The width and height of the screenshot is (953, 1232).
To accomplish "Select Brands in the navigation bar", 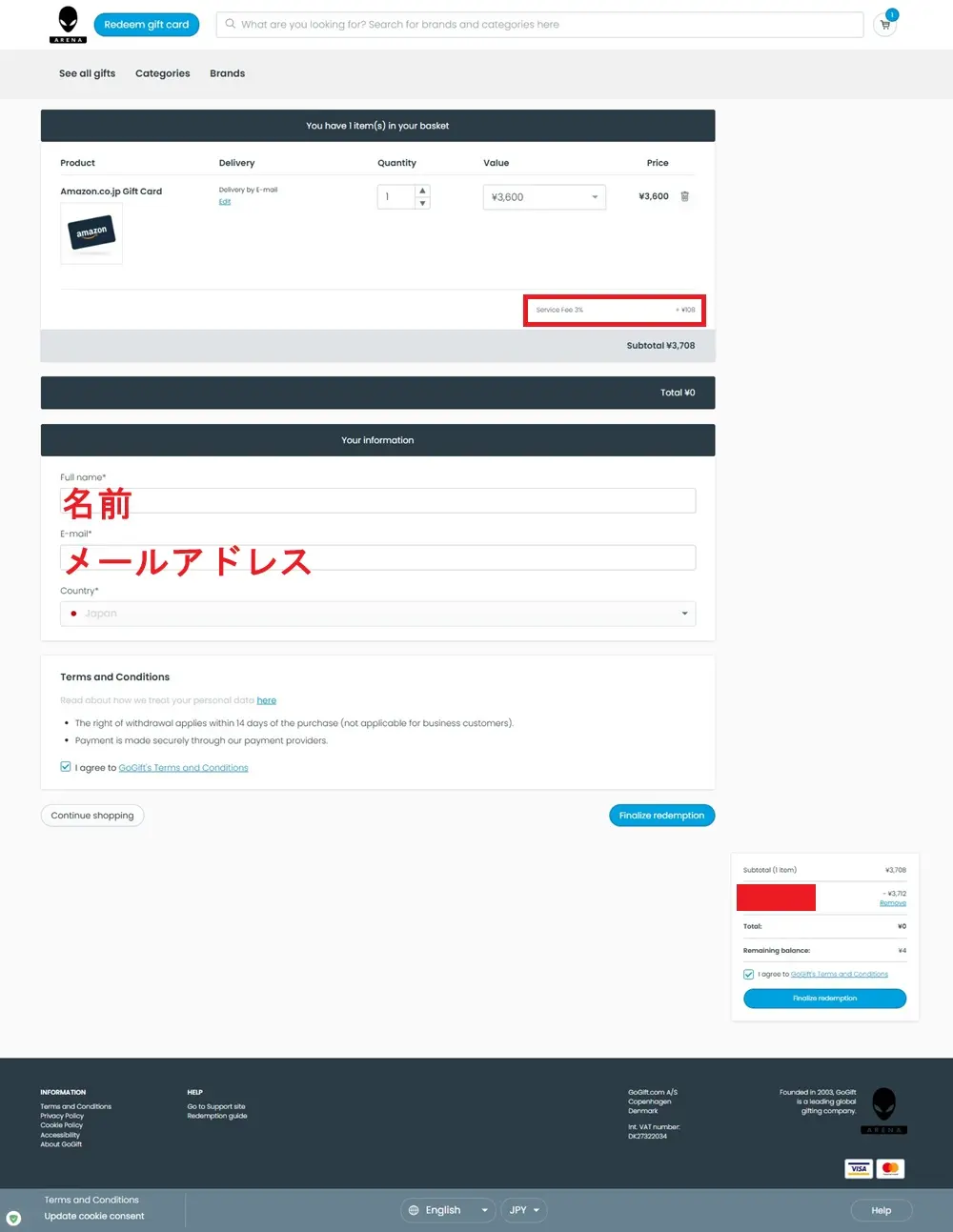I will click(x=227, y=73).
